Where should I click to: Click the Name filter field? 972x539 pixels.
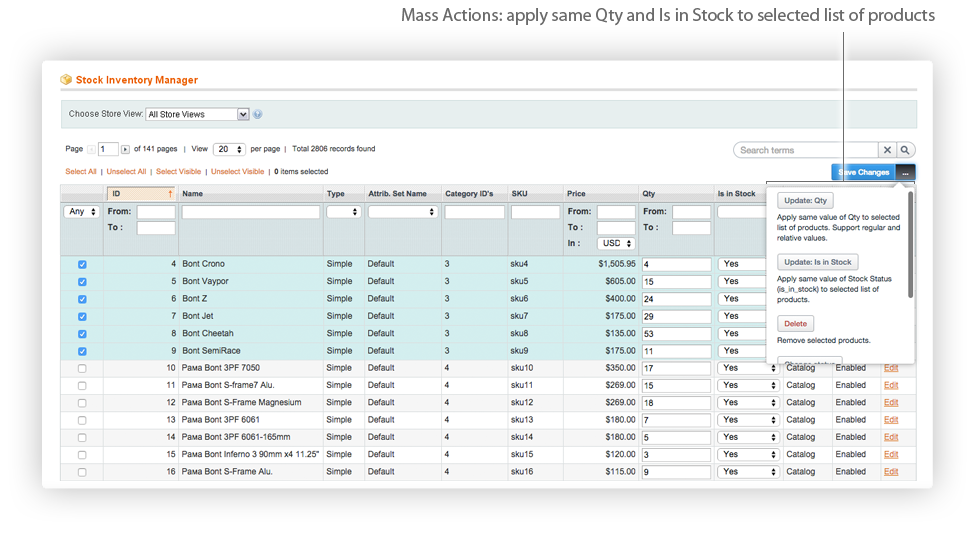click(x=250, y=212)
